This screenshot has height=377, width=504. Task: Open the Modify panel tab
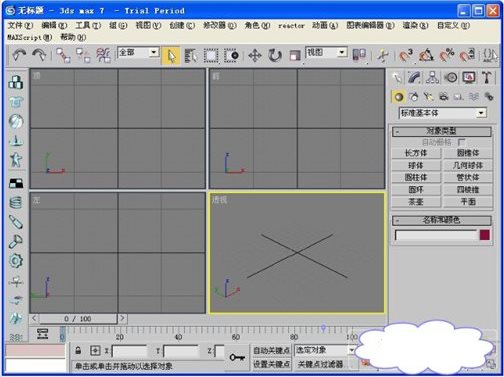[414, 78]
